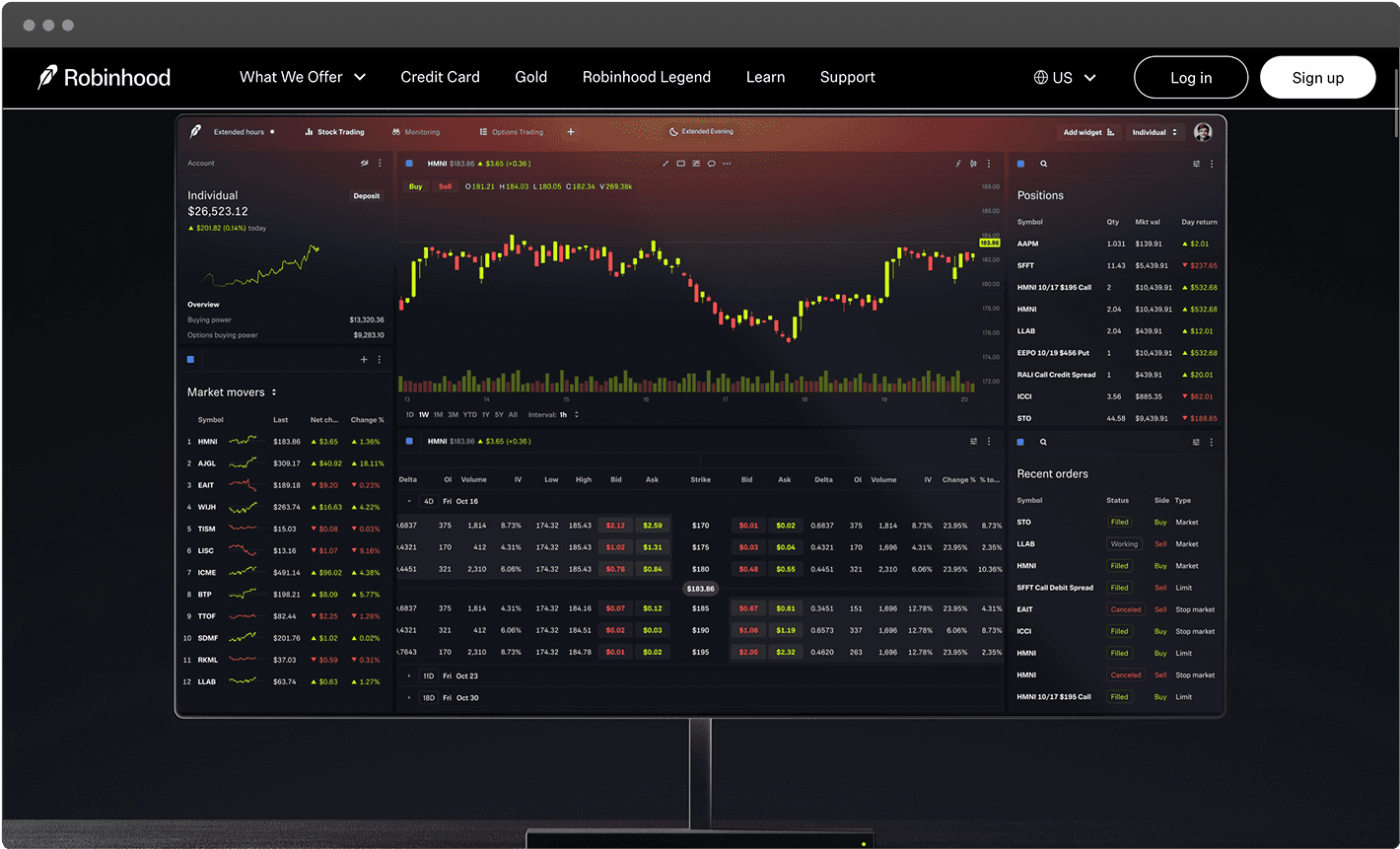Collapse the 4D Fri Oct 16 expiration

pyautogui.click(x=409, y=501)
